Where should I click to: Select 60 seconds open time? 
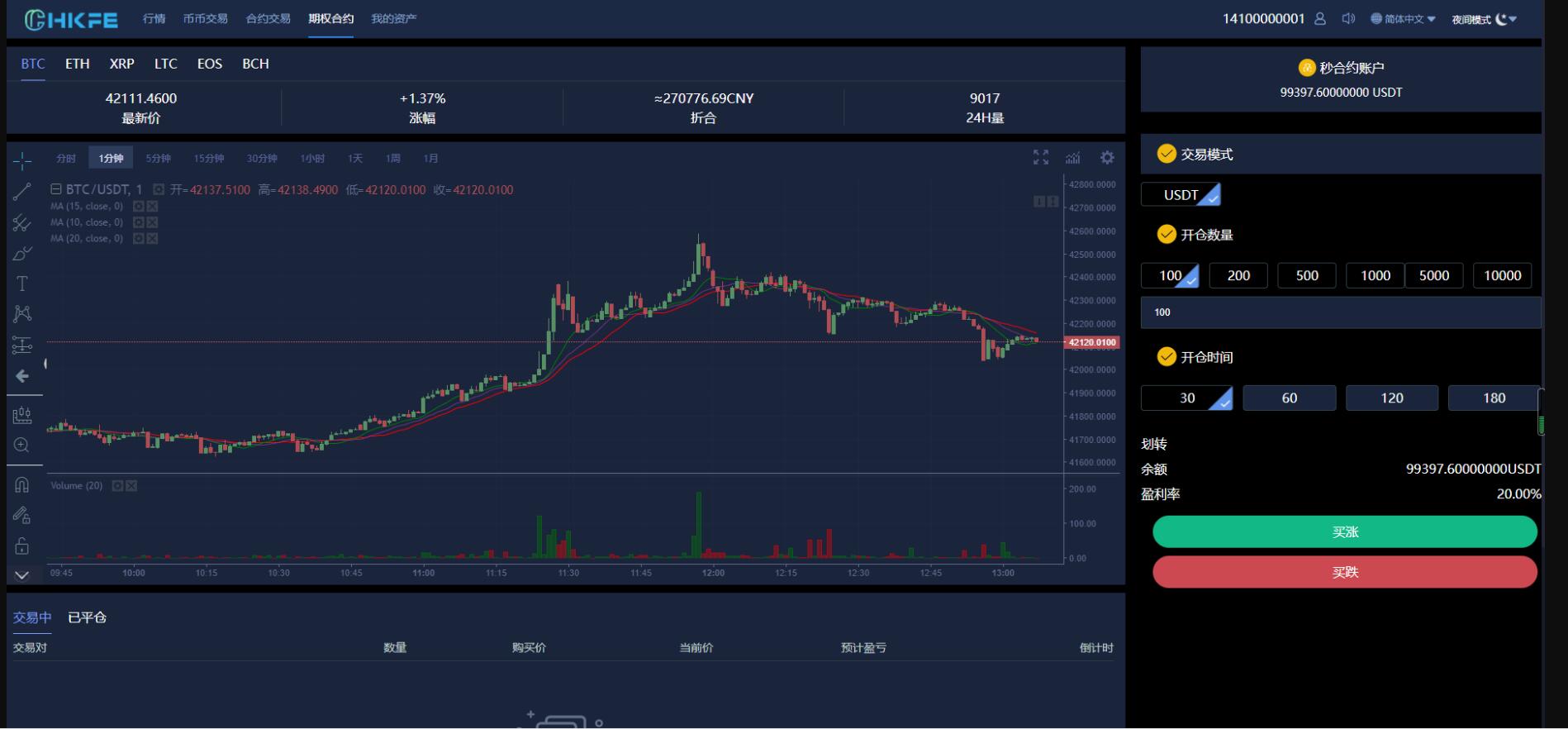click(1289, 398)
